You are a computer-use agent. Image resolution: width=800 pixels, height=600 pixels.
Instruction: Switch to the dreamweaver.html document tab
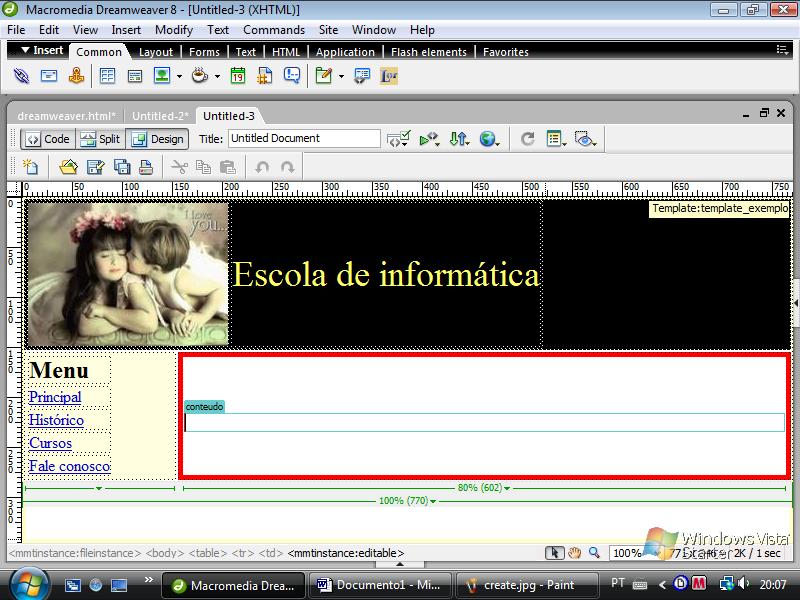point(66,116)
